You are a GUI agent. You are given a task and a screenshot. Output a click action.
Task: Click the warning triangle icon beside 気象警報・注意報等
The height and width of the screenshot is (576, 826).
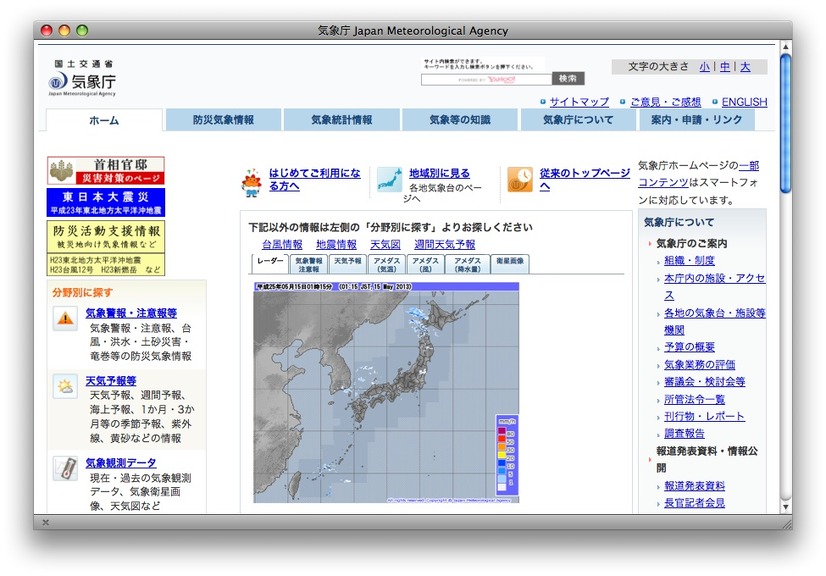(65, 318)
